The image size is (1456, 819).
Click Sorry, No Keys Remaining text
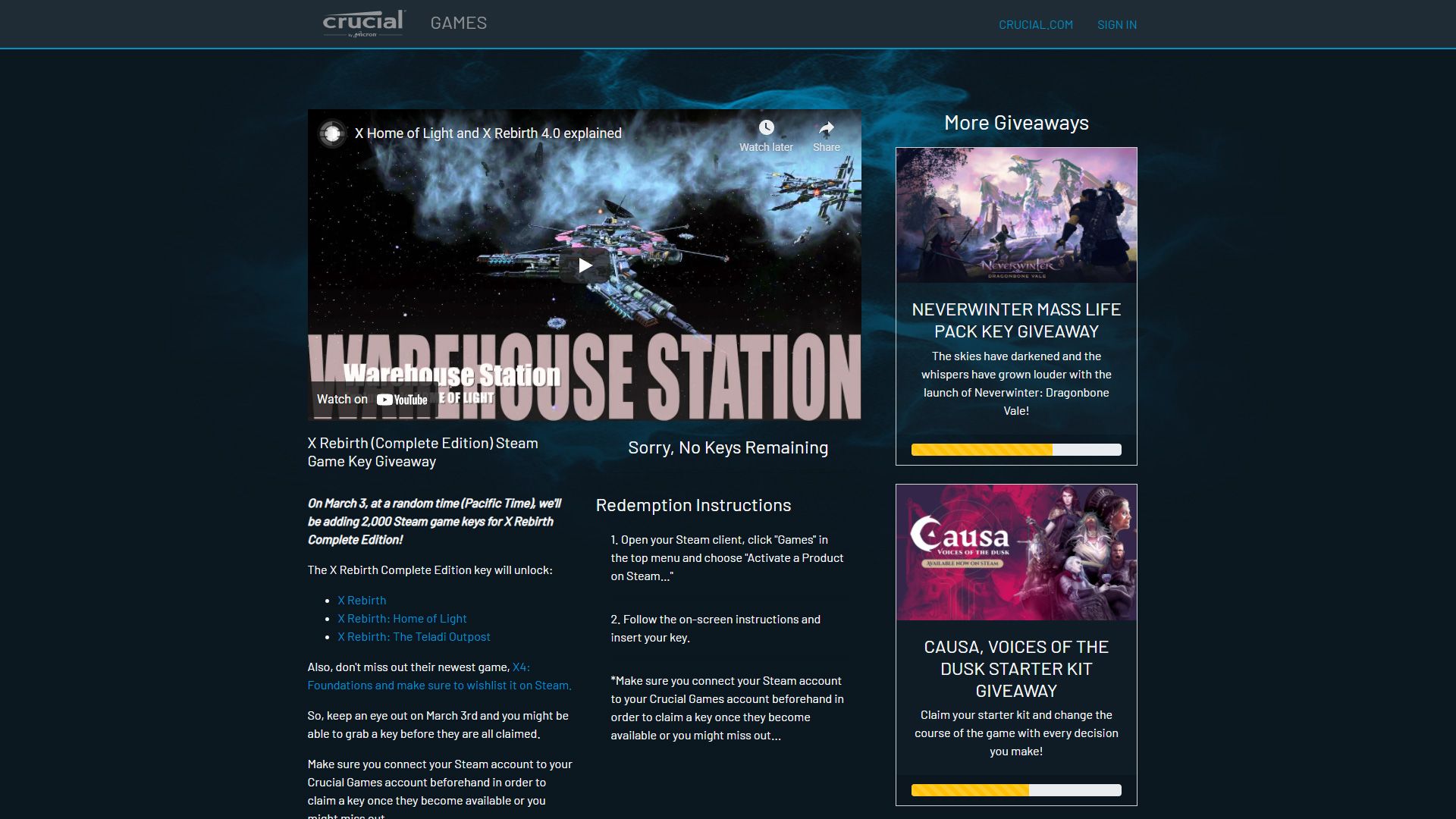pyautogui.click(x=728, y=448)
